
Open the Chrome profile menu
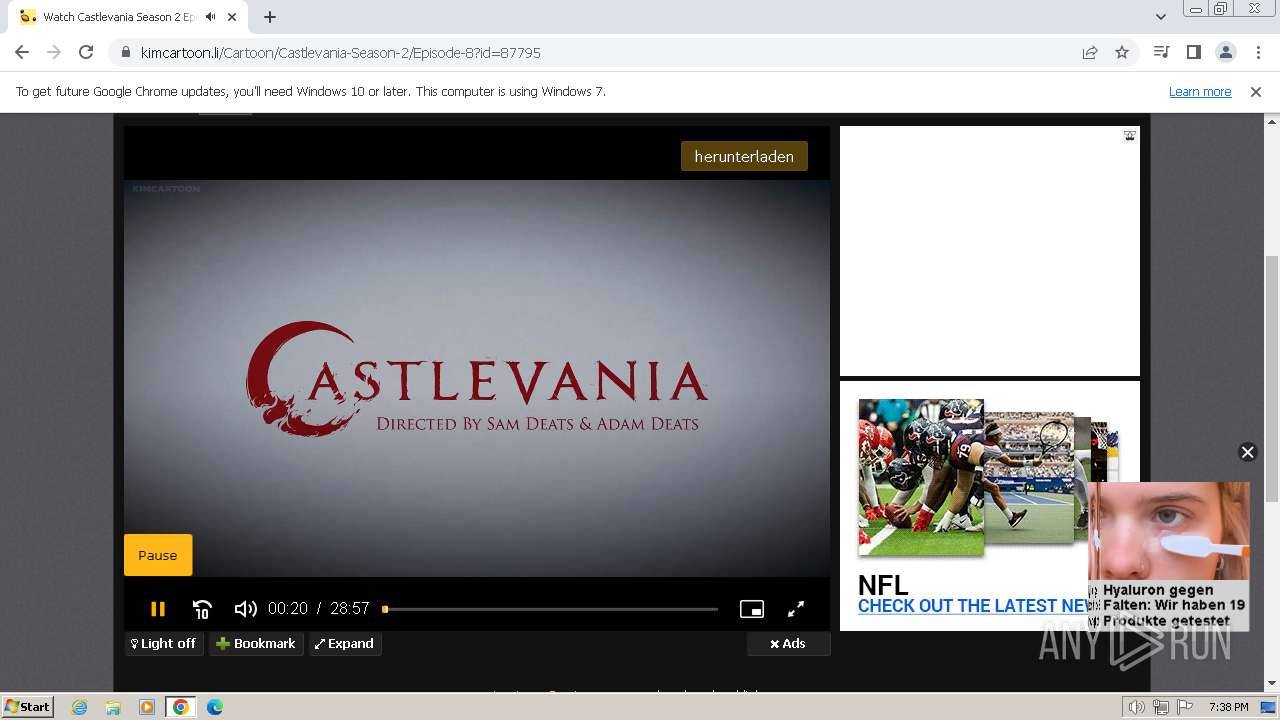(x=1225, y=52)
